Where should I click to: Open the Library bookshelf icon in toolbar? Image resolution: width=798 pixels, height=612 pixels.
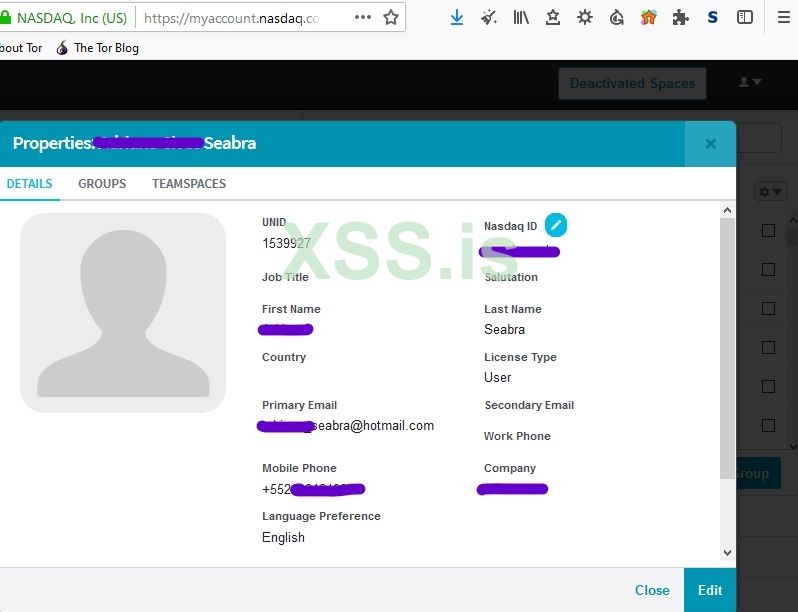[x=521, y=18]
